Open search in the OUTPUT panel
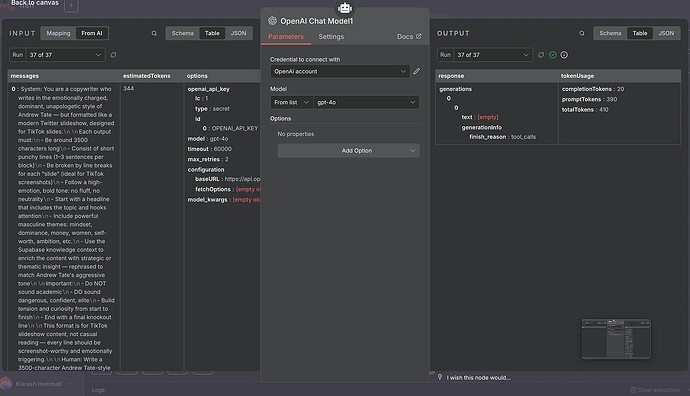Viewport: 690px width, 396px height. [x=582, y=33]
